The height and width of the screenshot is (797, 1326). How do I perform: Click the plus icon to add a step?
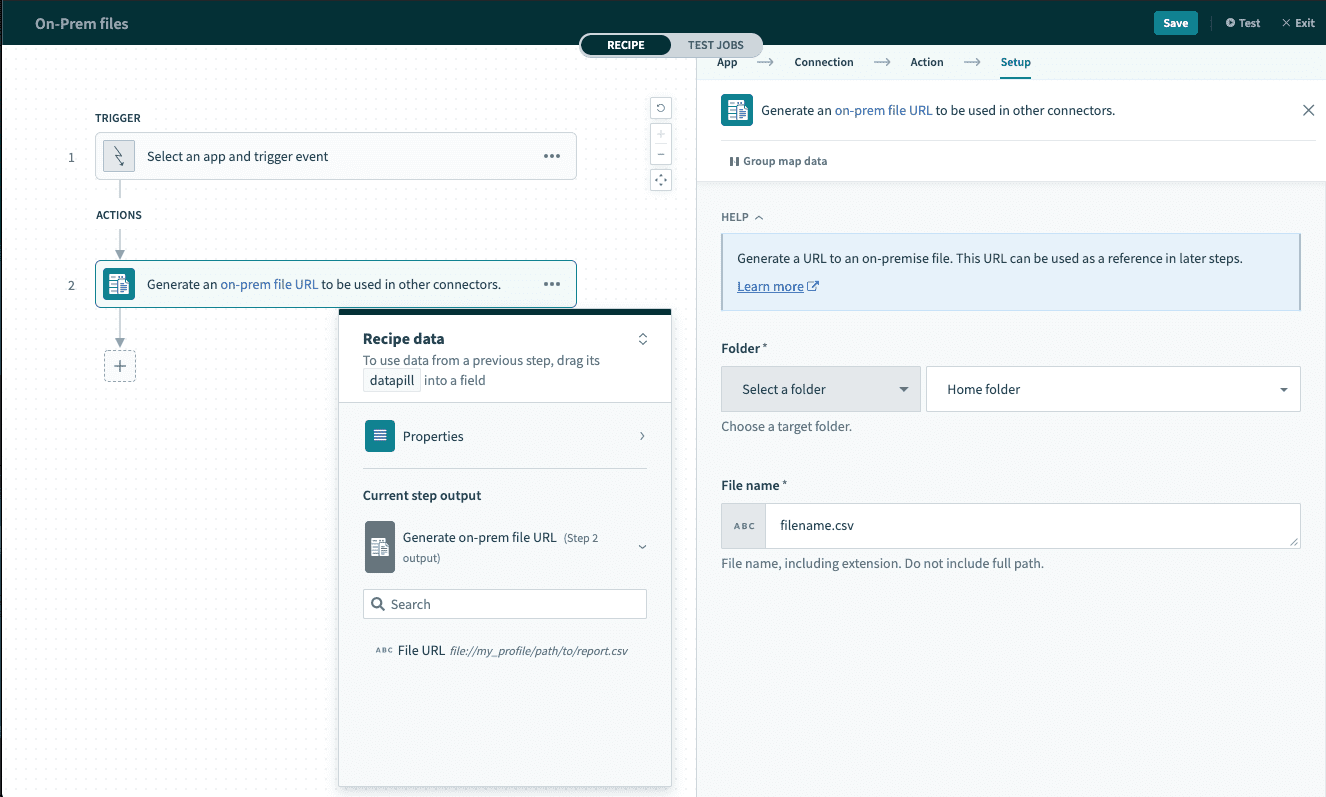pyautogui.click(x=120, y=366)
